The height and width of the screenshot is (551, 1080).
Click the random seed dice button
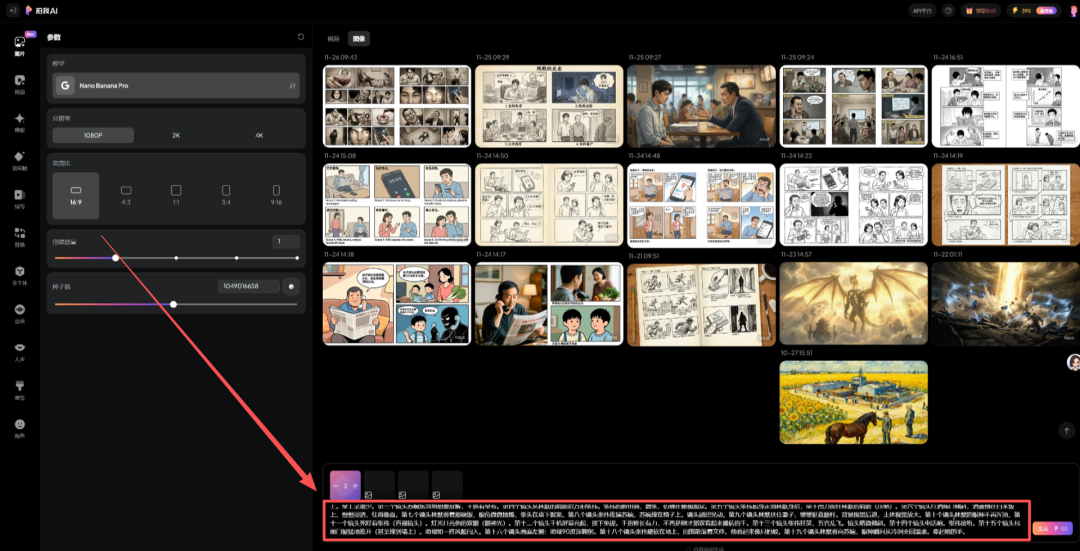(291, 286)
